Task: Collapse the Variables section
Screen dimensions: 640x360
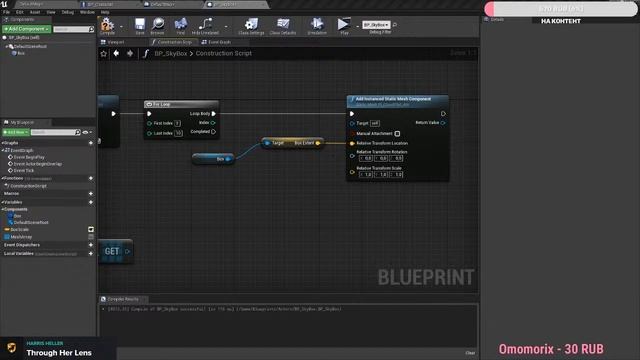Action: (3, 202)
